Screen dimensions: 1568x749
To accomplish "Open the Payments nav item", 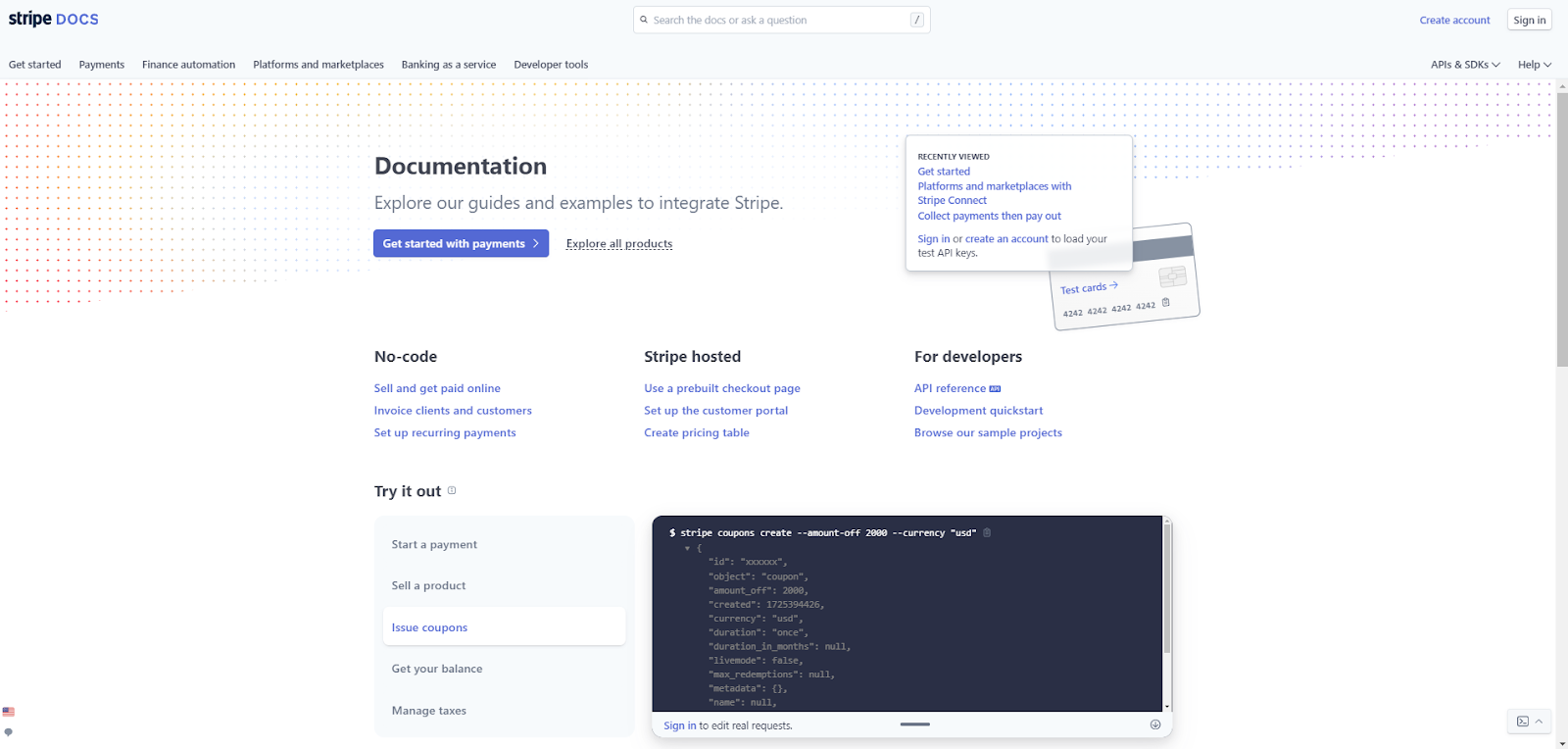I will click(102, 65).
